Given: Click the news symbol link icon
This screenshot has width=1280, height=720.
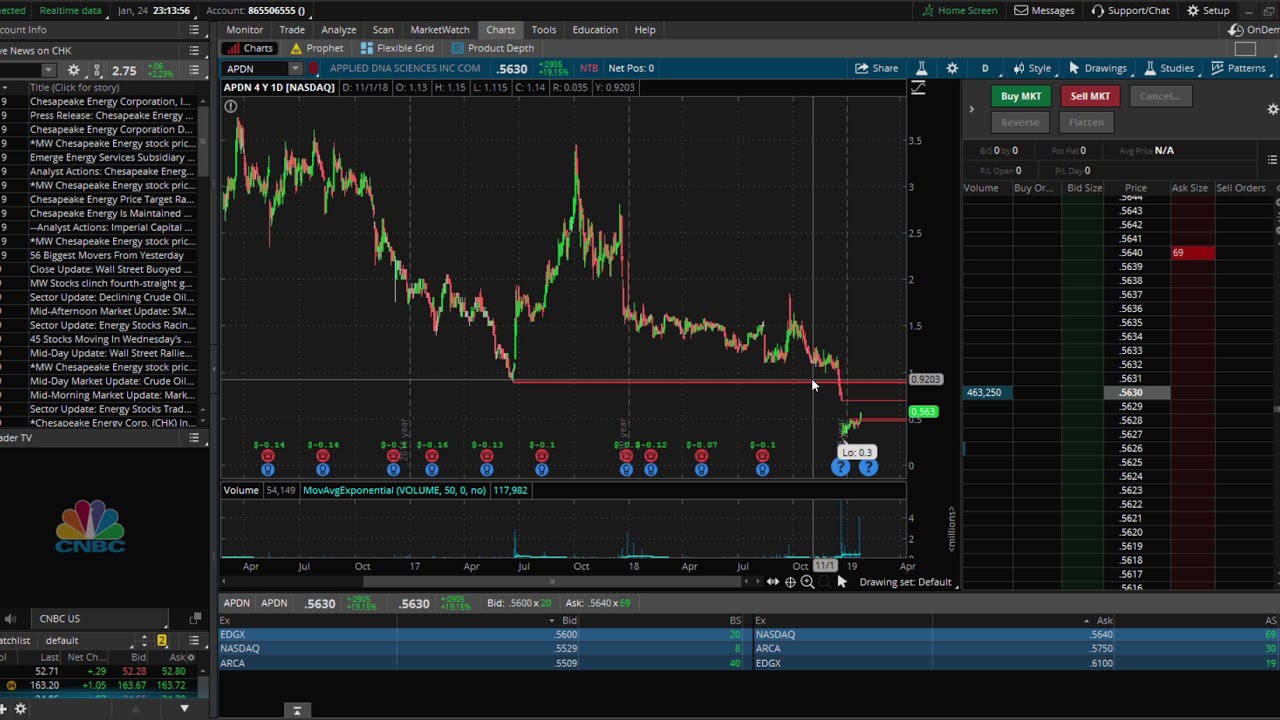Looking at the screenshot, I should [97, 70].
